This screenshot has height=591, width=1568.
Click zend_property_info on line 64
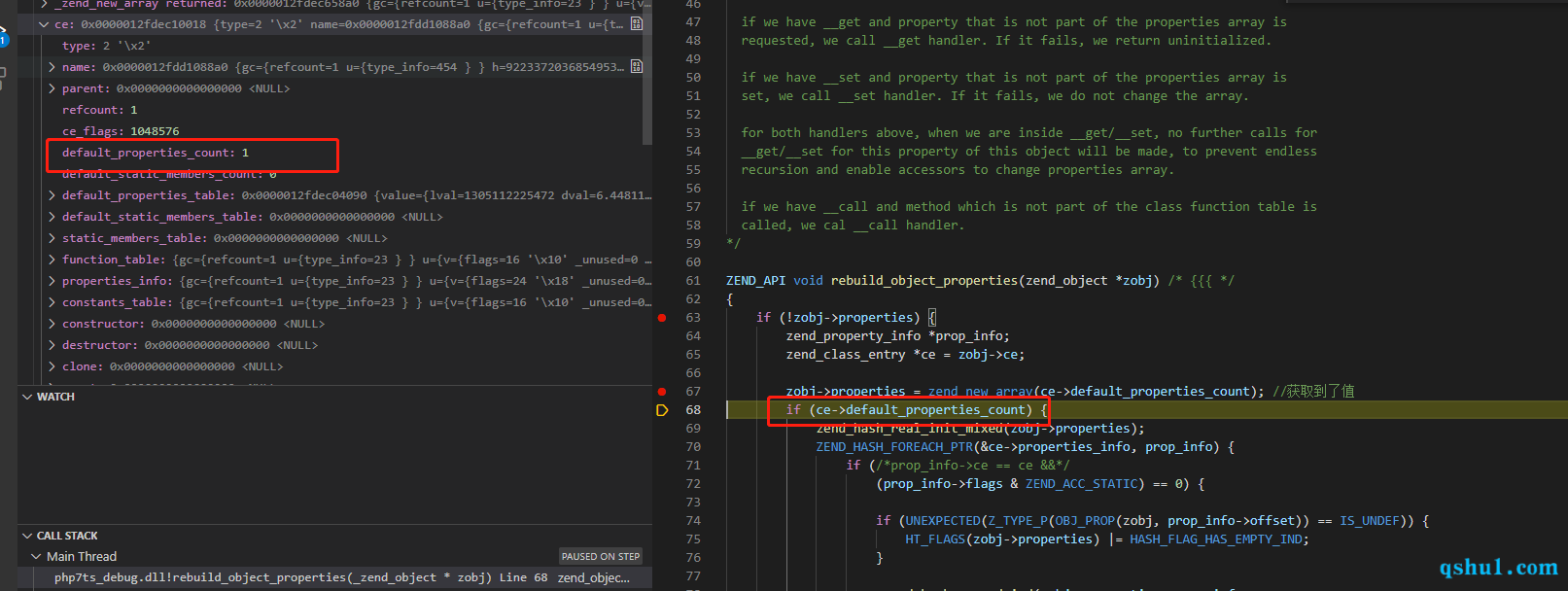(854, 336)
